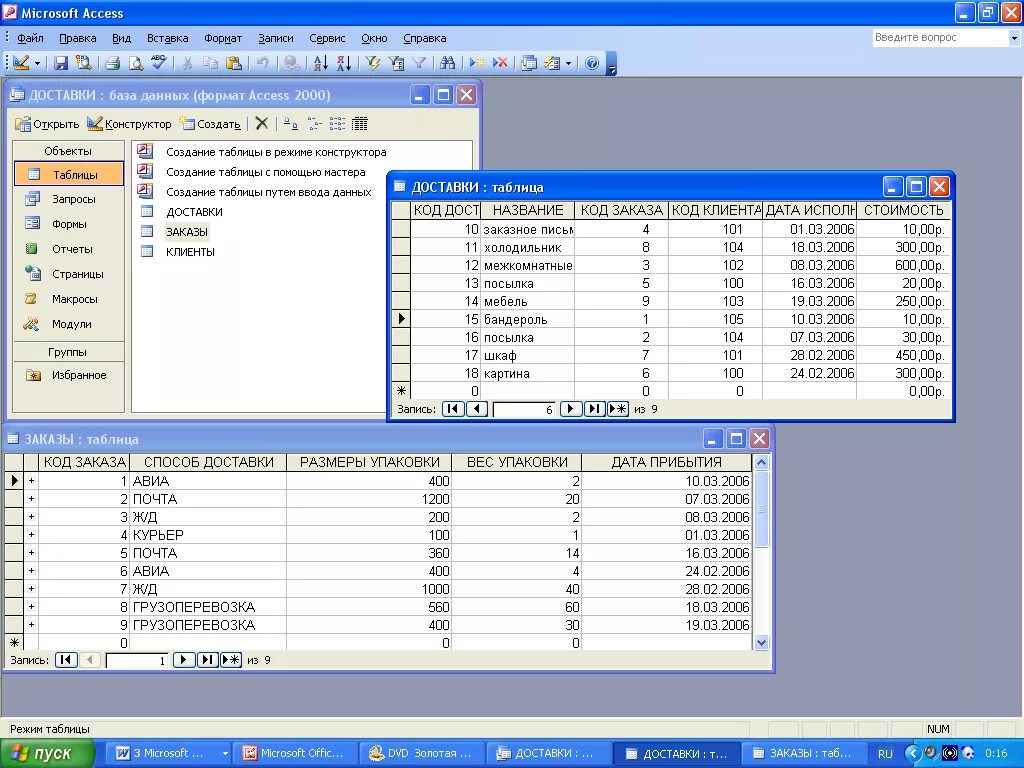Click Открыть button in database window
Screen dimensions: 1024x768
click(47, 123)
